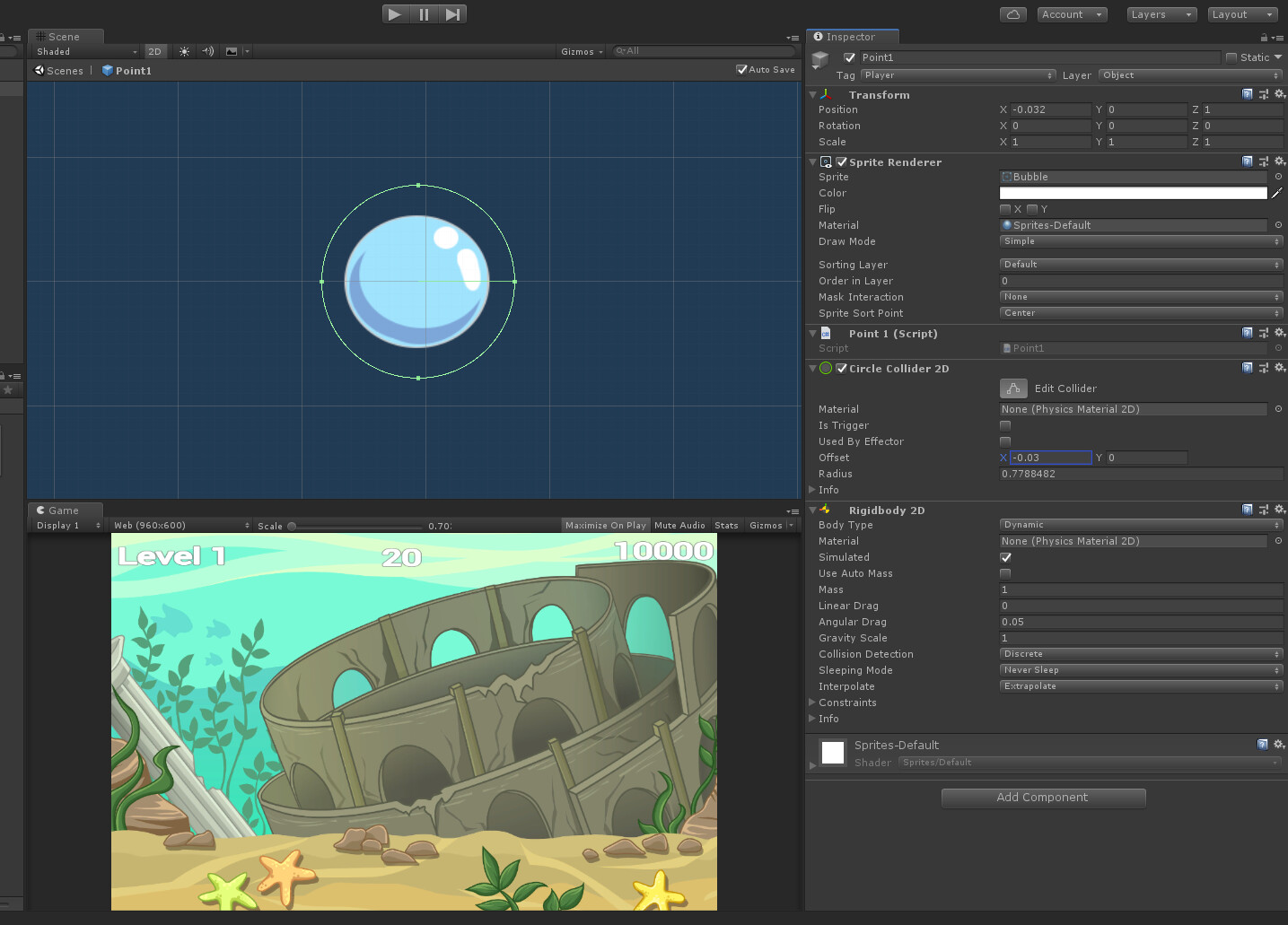Image resolution: width=1288 pixels, height=925 pixels.
Task: Switch to the Game tab
Action: click(x=64, y=510)
